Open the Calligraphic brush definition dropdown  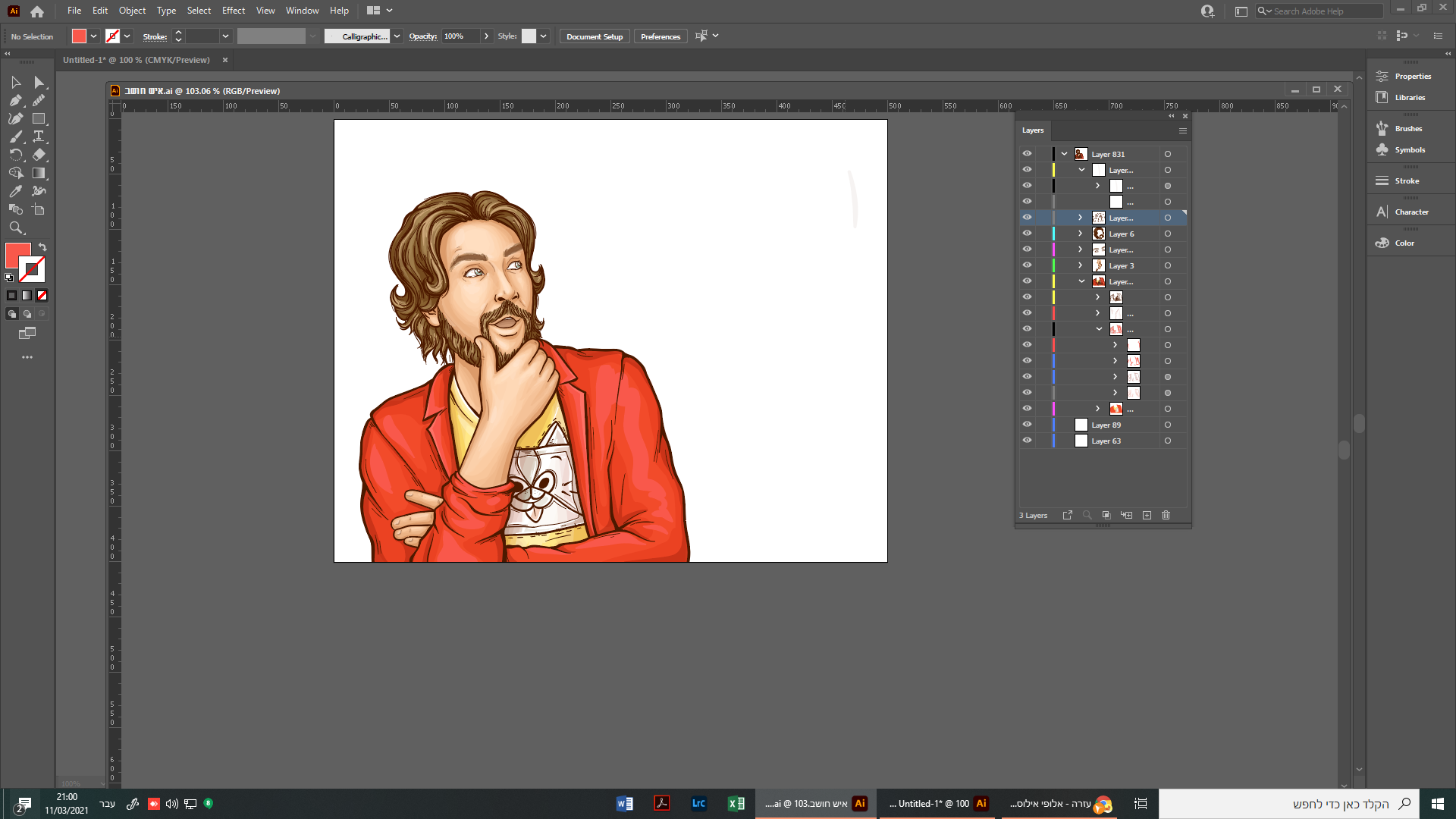(397, 36)
